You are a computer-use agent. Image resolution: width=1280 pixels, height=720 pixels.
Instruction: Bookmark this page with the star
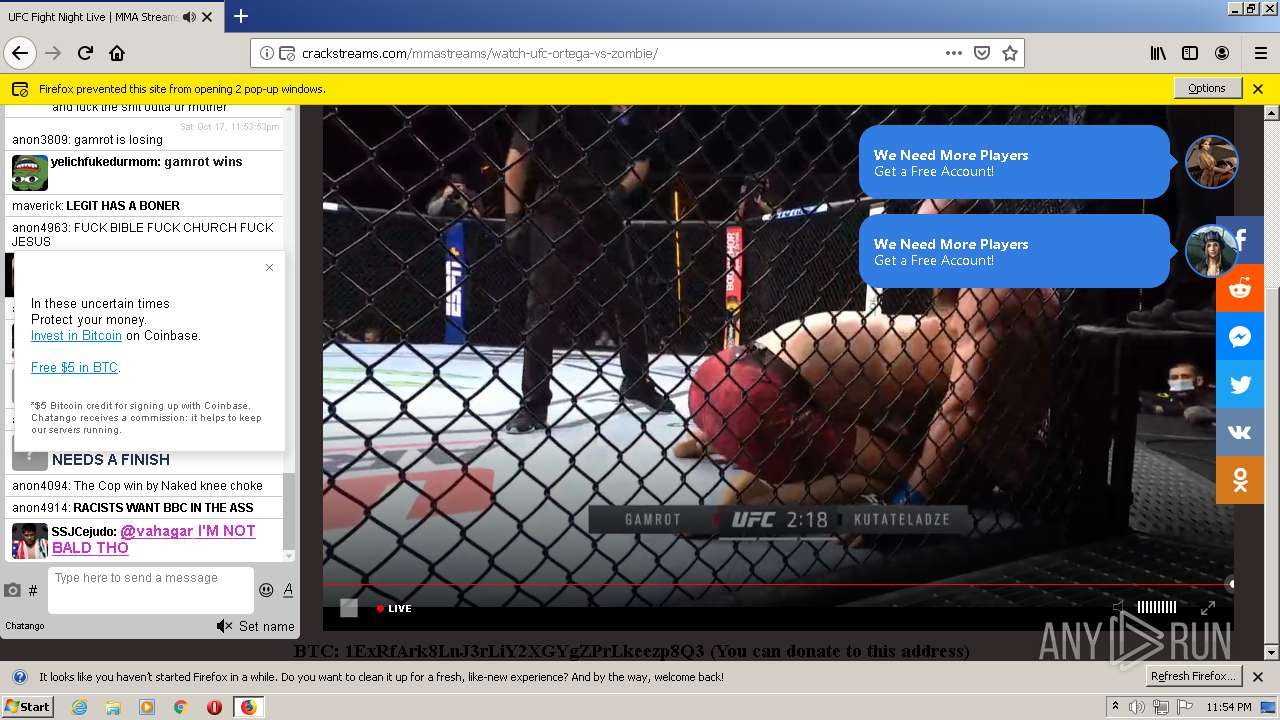1010,53
